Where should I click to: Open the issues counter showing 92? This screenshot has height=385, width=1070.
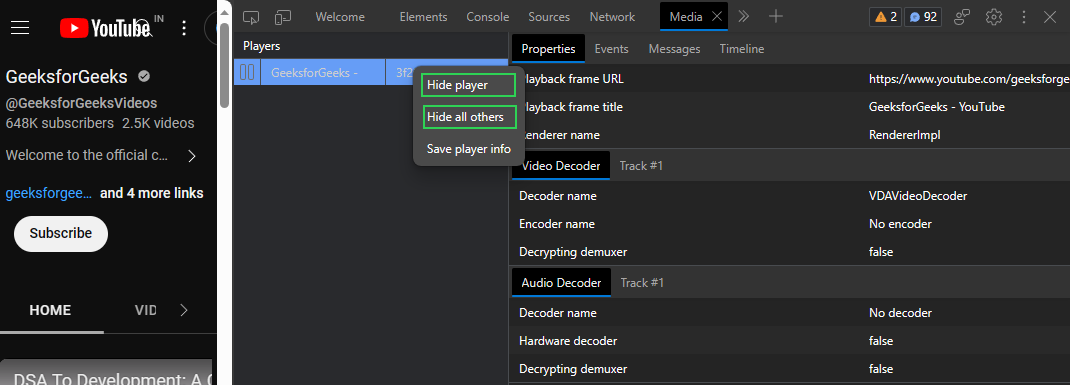click(923, 17)
